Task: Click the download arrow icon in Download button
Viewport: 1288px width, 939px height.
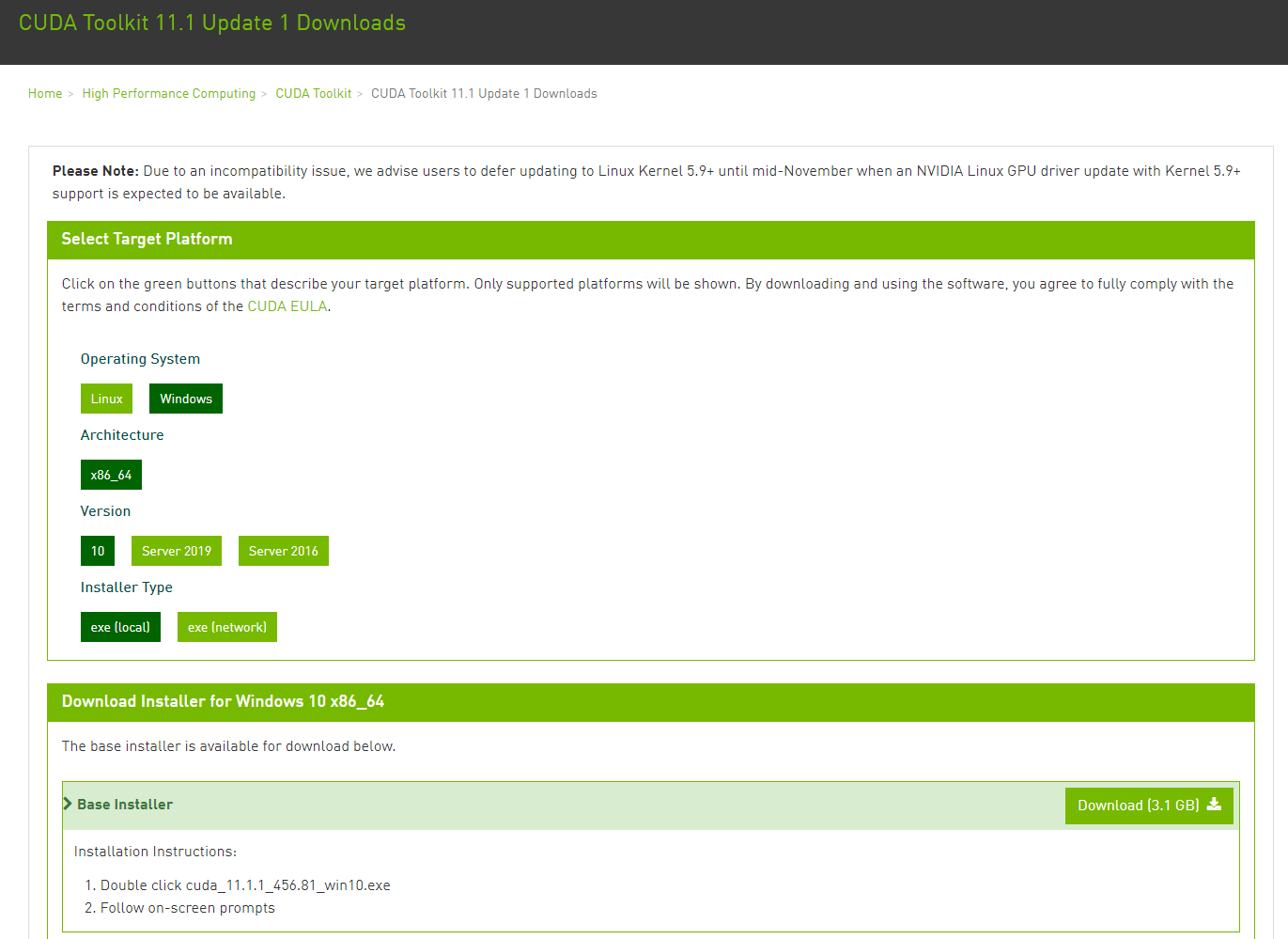Action: click(x=1214, y=805)
